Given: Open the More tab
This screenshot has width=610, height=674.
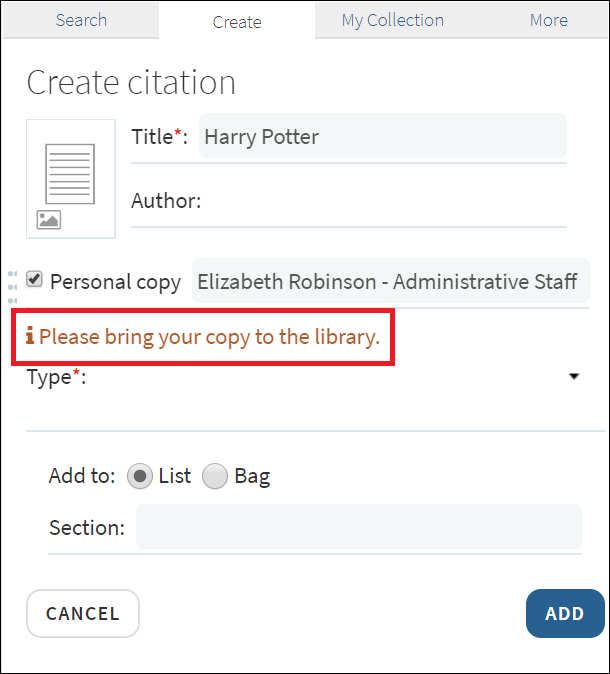Looking at the screenshot, I should (x=549, y=20).
